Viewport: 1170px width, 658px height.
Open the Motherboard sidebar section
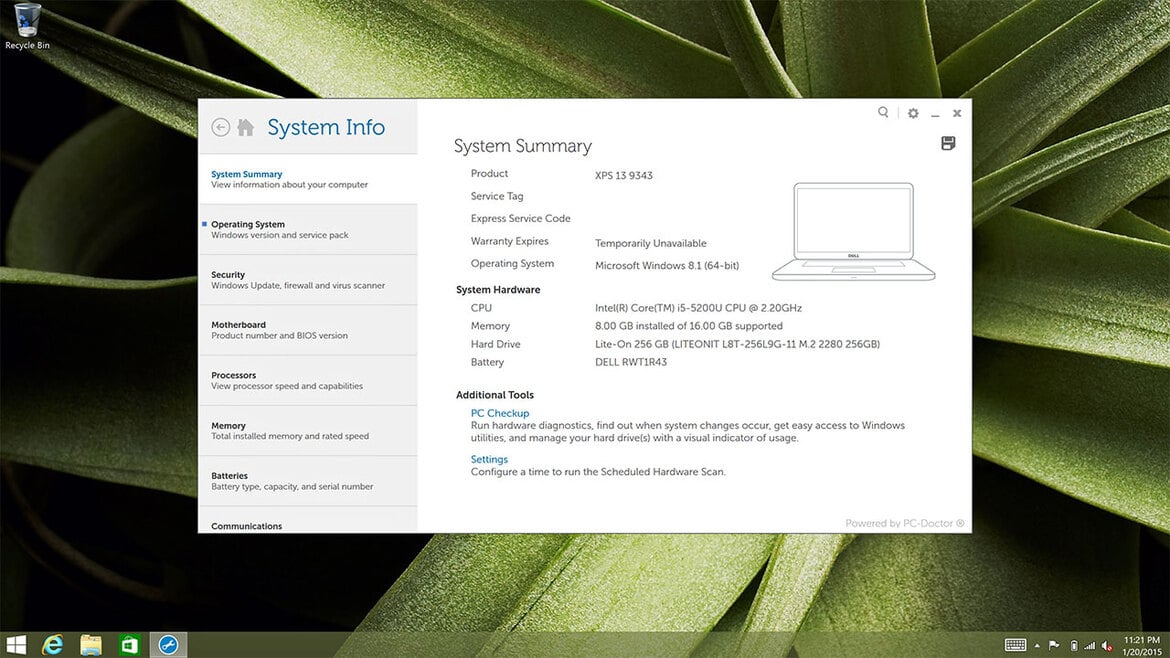click(x=307, y=330)
